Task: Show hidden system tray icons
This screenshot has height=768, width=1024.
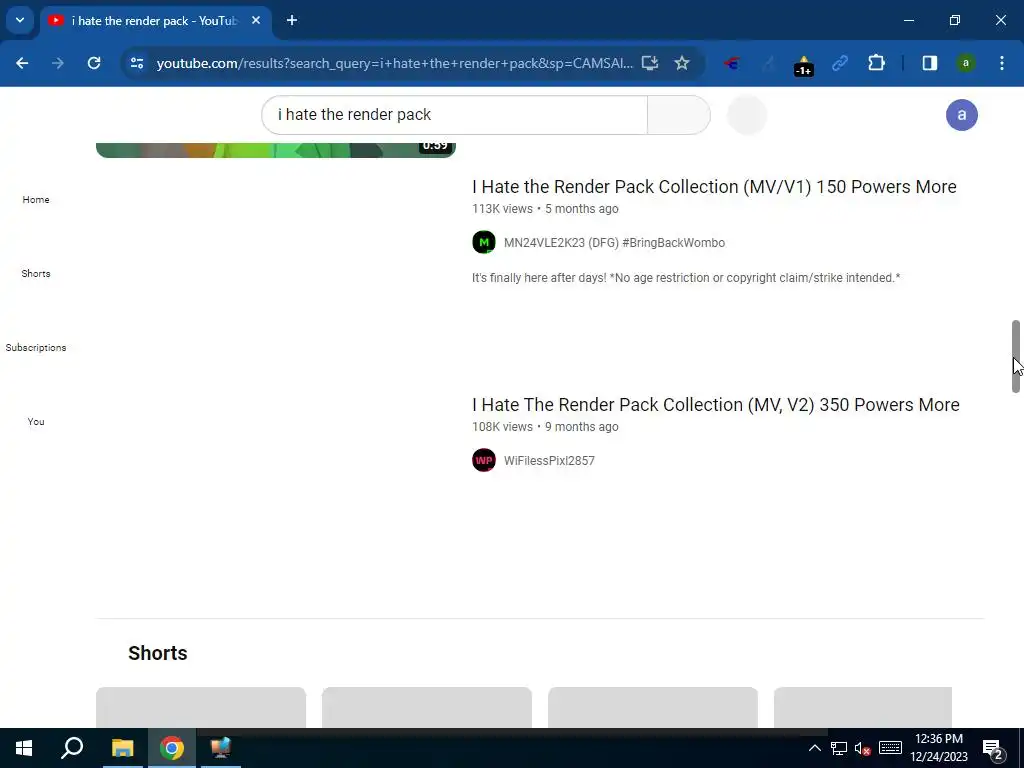Action: point(814,748)
